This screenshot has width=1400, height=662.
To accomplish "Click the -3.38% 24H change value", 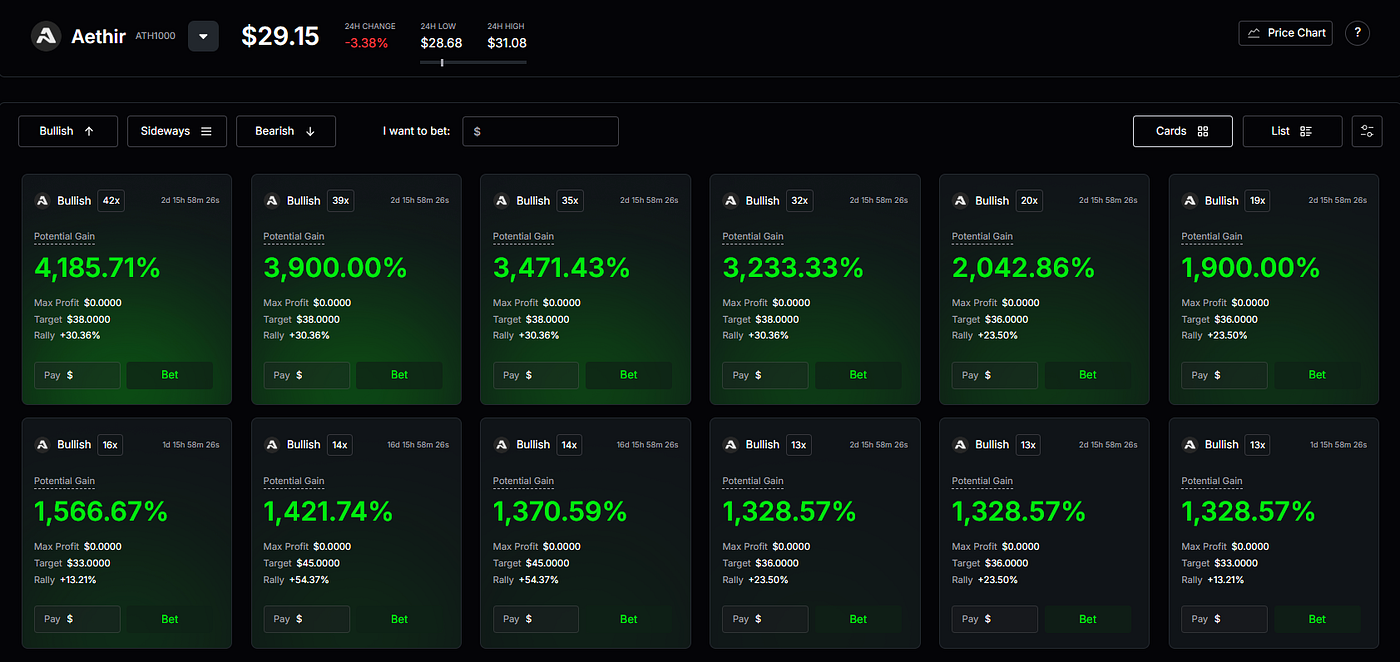I will [x=366, y=43].
